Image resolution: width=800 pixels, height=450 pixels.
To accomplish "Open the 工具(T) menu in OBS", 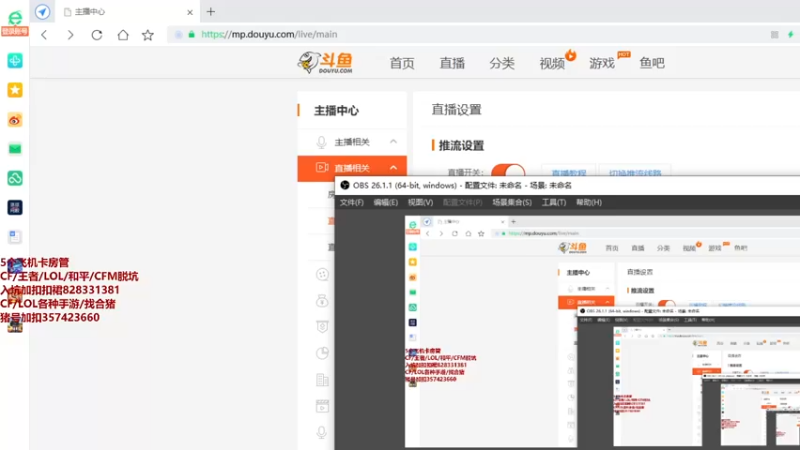I will click(x=554, y=203).
